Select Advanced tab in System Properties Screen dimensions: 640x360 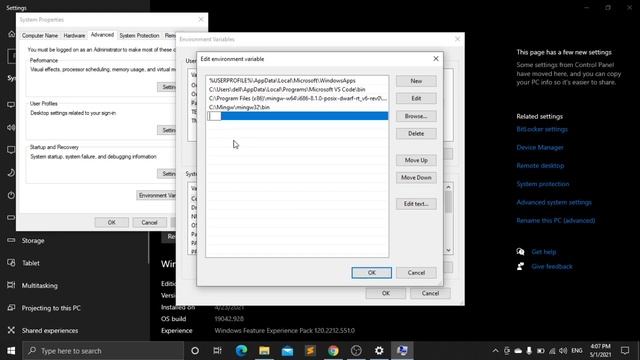[102, 35]
